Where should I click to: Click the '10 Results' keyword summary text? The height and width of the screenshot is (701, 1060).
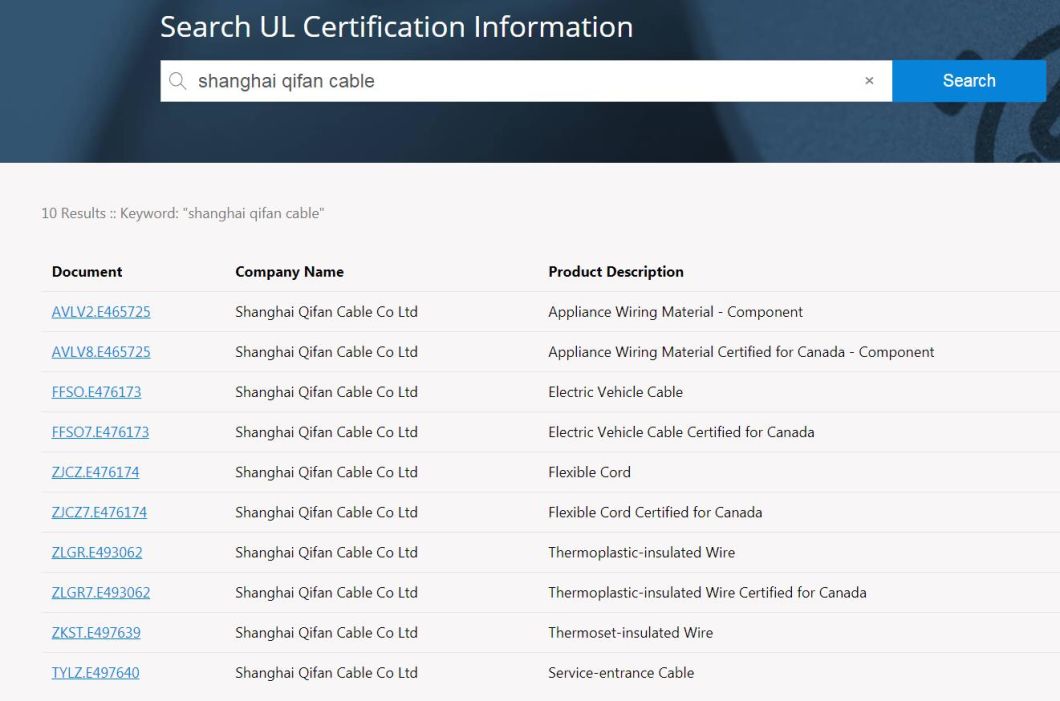click(182, 213)
